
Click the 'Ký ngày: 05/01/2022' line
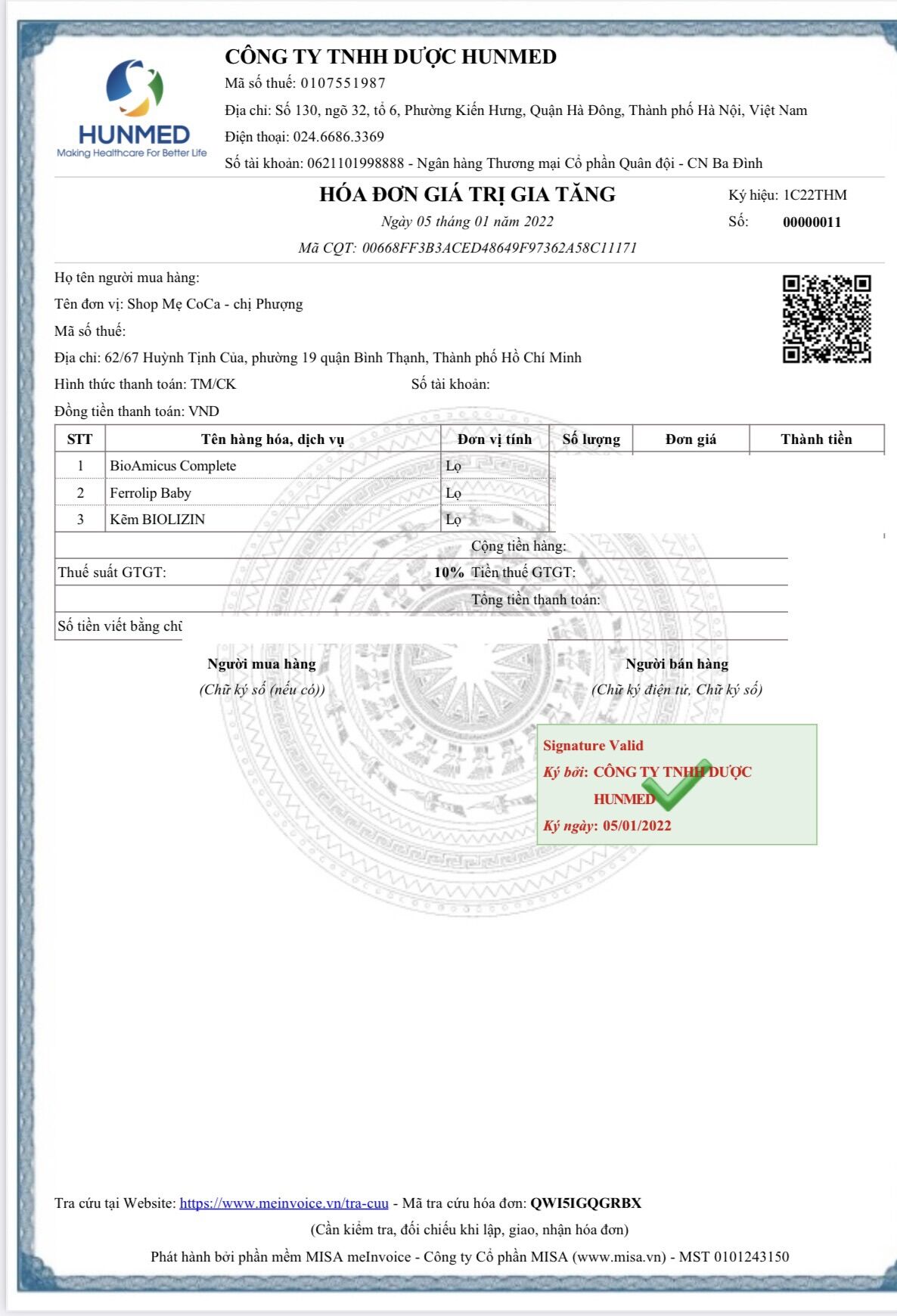tap(607, 826)
